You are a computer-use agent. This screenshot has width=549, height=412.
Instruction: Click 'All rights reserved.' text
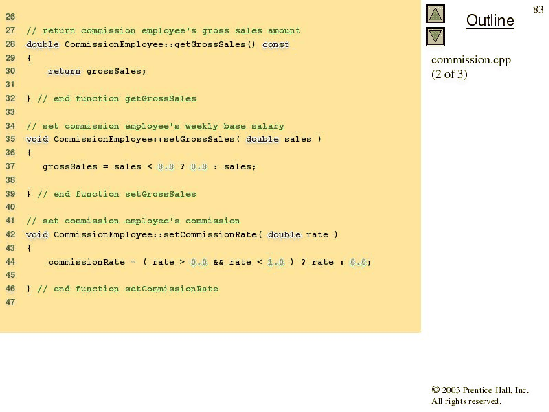[x=466, y=401]
